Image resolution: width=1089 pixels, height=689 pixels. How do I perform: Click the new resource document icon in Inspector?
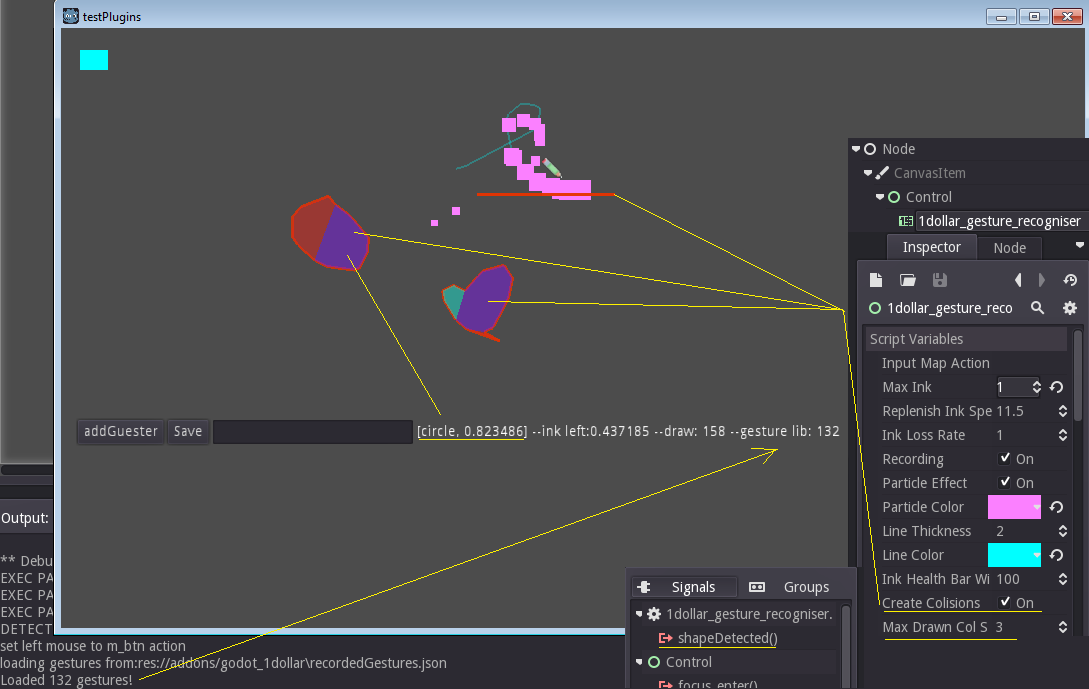click(x=876, y=280)
